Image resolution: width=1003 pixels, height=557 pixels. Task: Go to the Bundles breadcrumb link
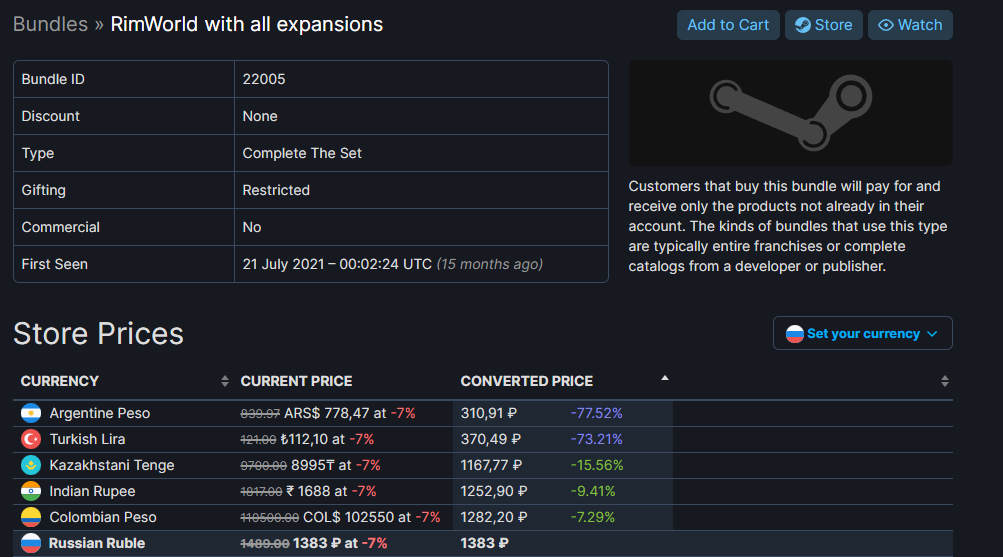point(51,24)
